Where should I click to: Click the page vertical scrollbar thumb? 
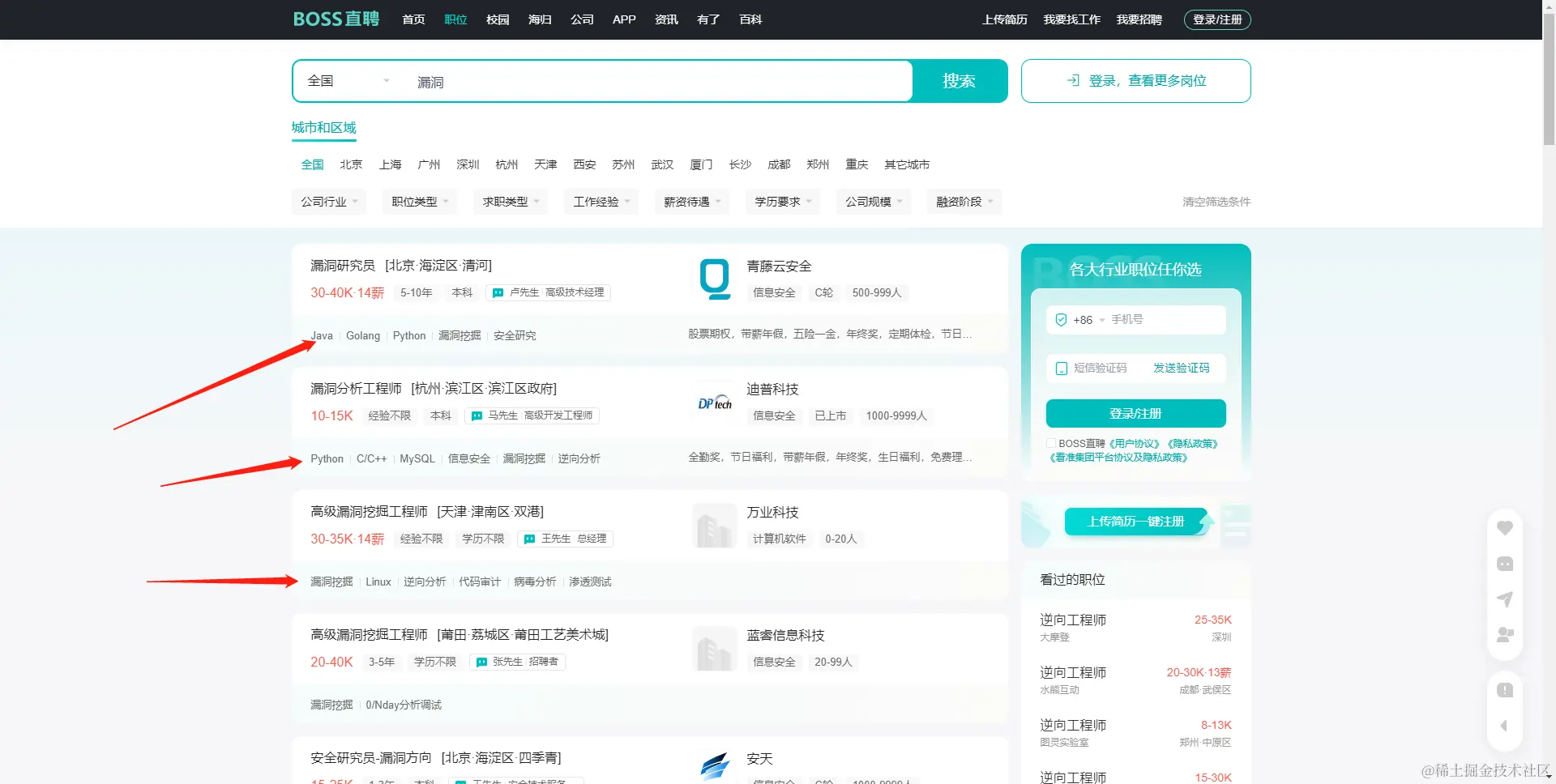(1549, 79)
